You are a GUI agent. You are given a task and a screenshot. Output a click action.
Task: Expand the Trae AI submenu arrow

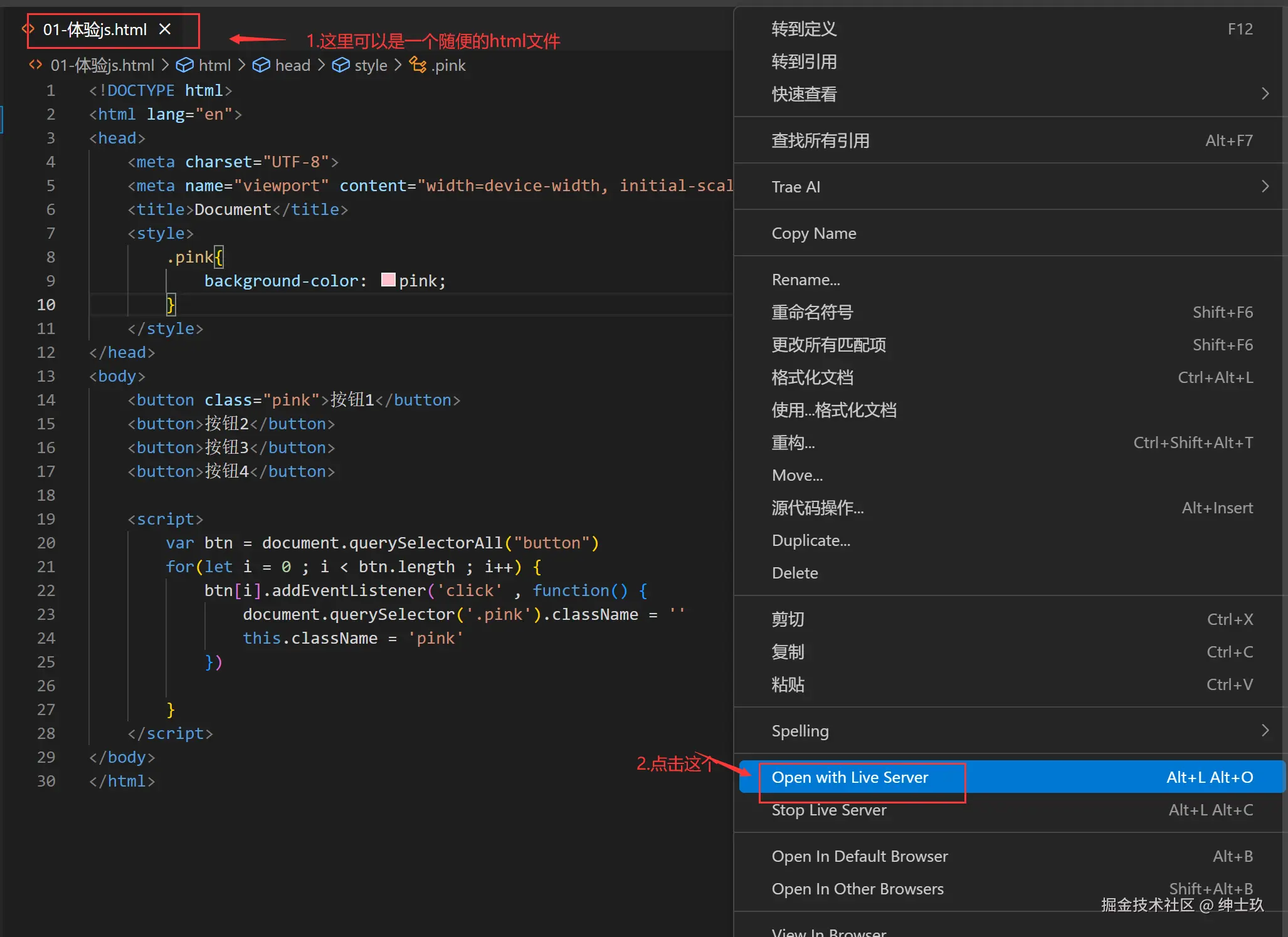tap(1265, 187)
